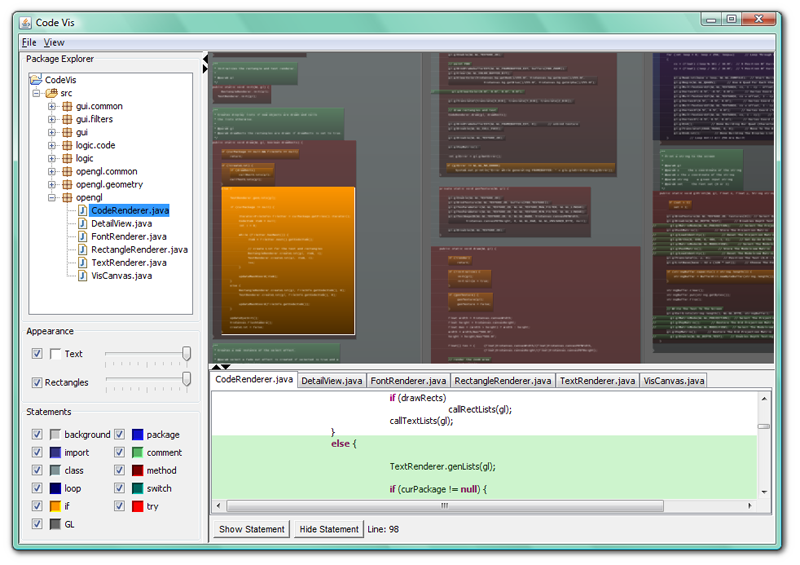Screen dimensions: 800x565
Task: Switch to the TextRenderer.java tab
Action: [597, 381]
